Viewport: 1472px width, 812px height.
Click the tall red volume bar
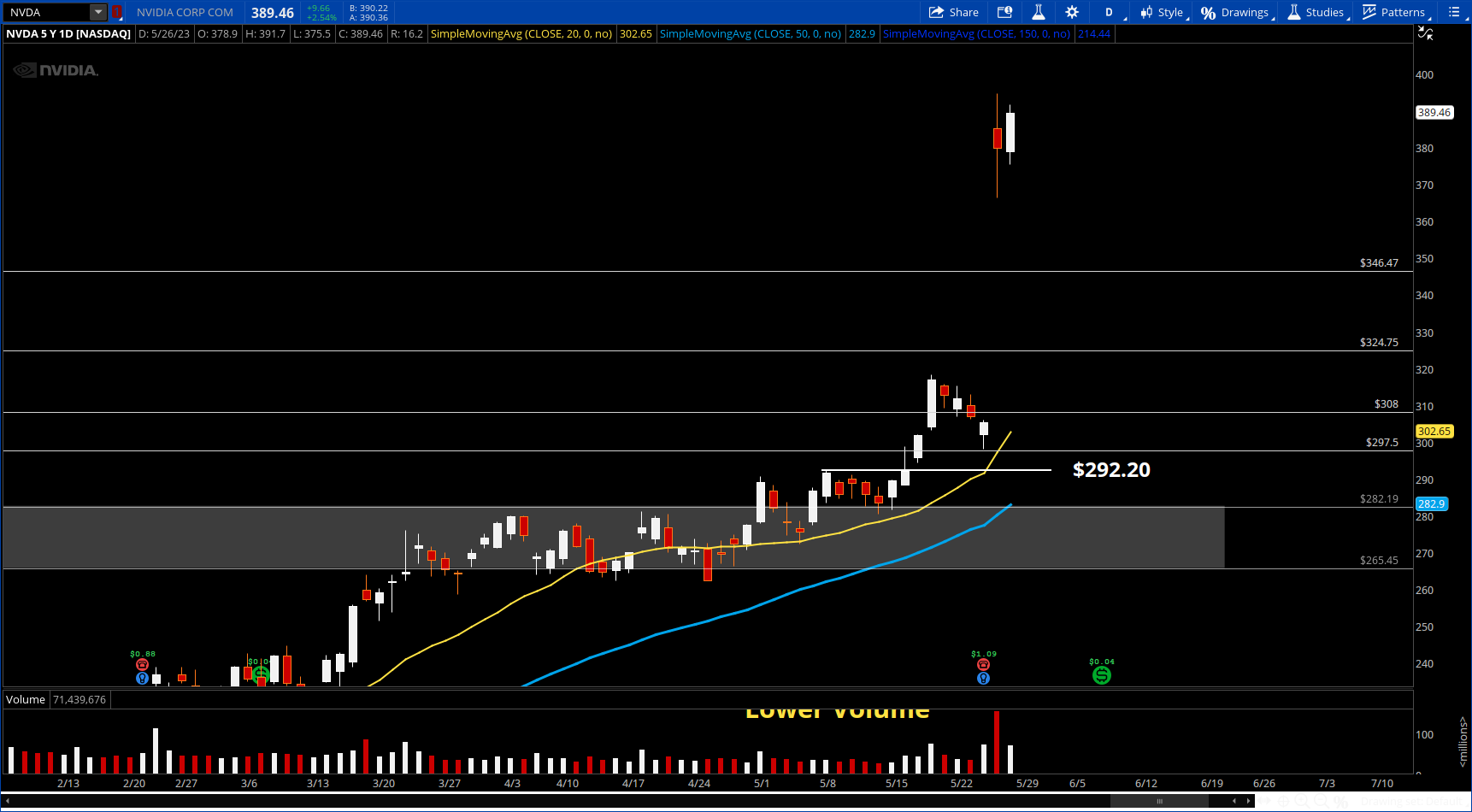pos(997,742)
